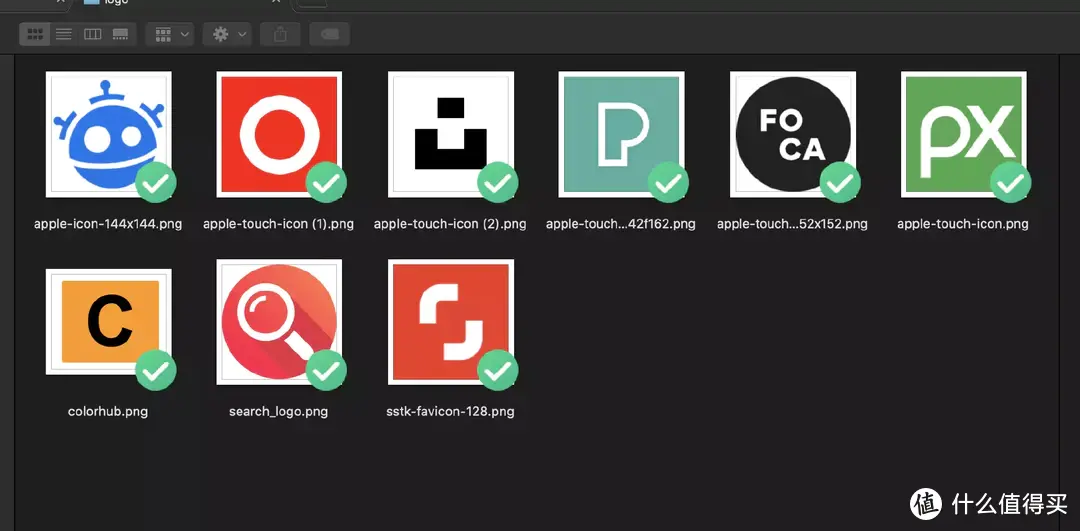
Task: Click the Edit Tags toolbar button
Action: (x=330, y=34)
